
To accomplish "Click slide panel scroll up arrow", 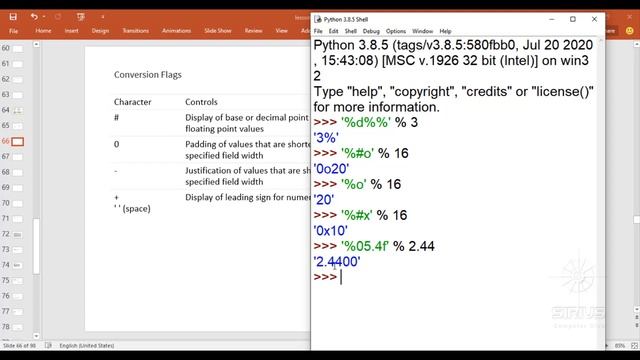I will click(36, 44).
